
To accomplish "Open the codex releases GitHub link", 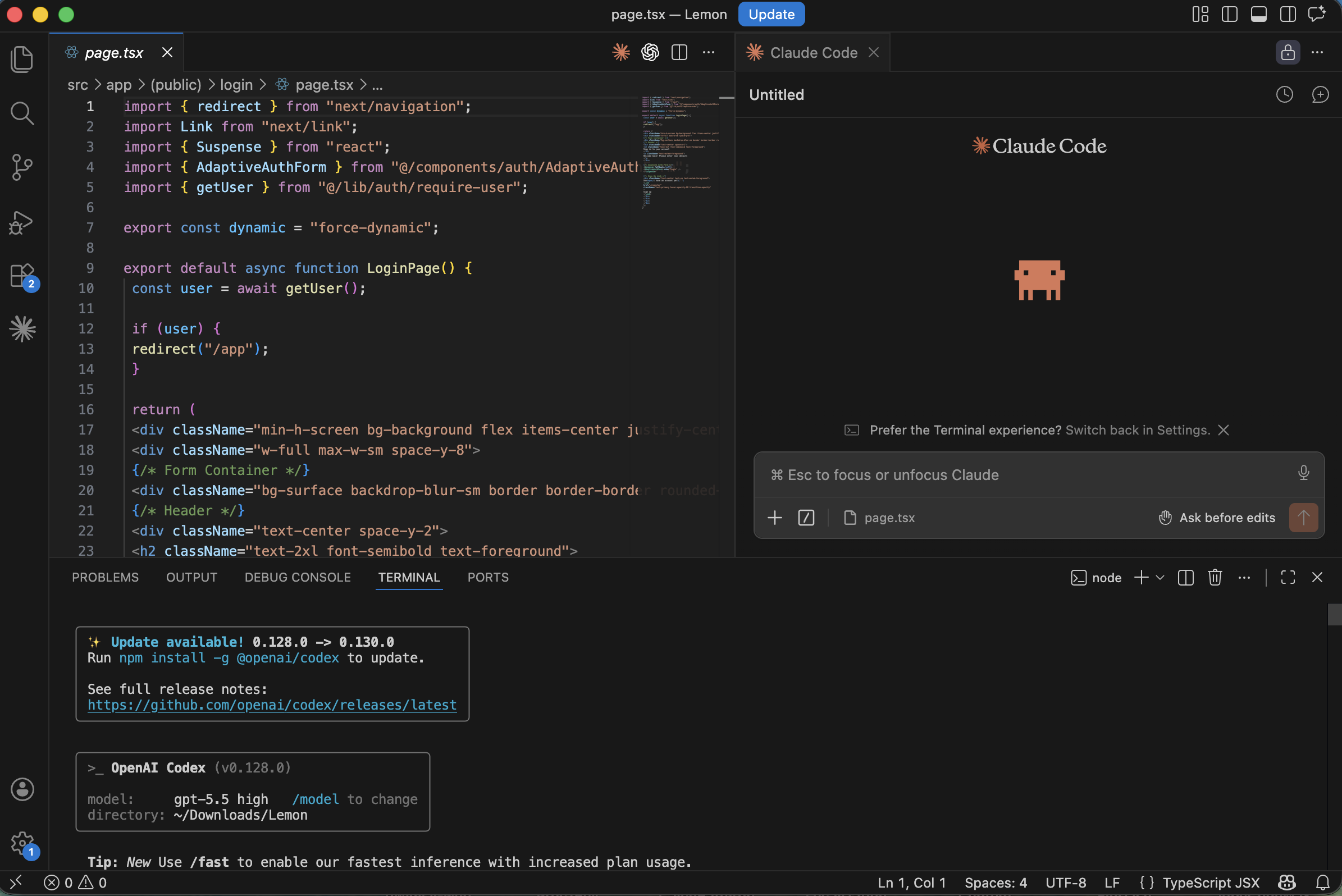I will pos(272,705).
